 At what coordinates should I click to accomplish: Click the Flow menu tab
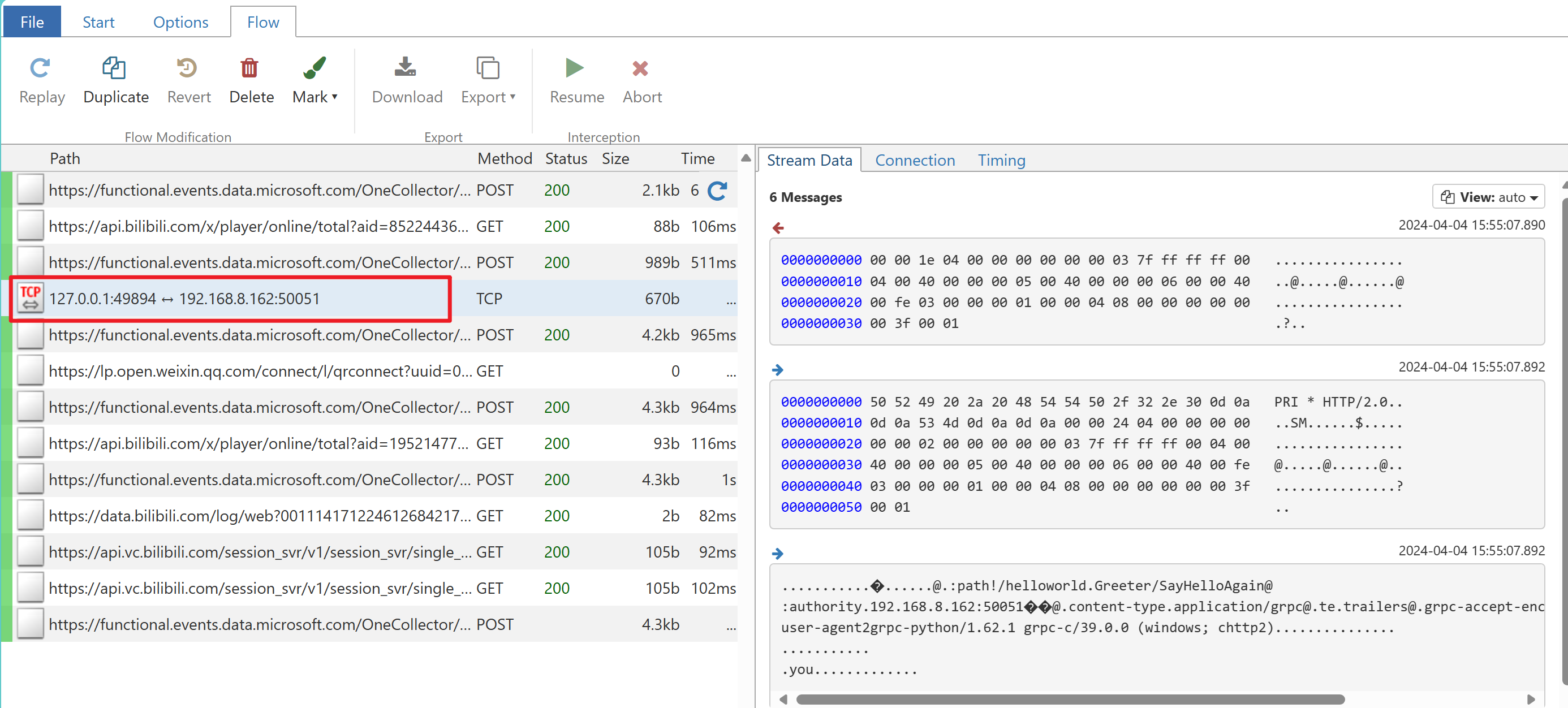click(x=263, y=21)
